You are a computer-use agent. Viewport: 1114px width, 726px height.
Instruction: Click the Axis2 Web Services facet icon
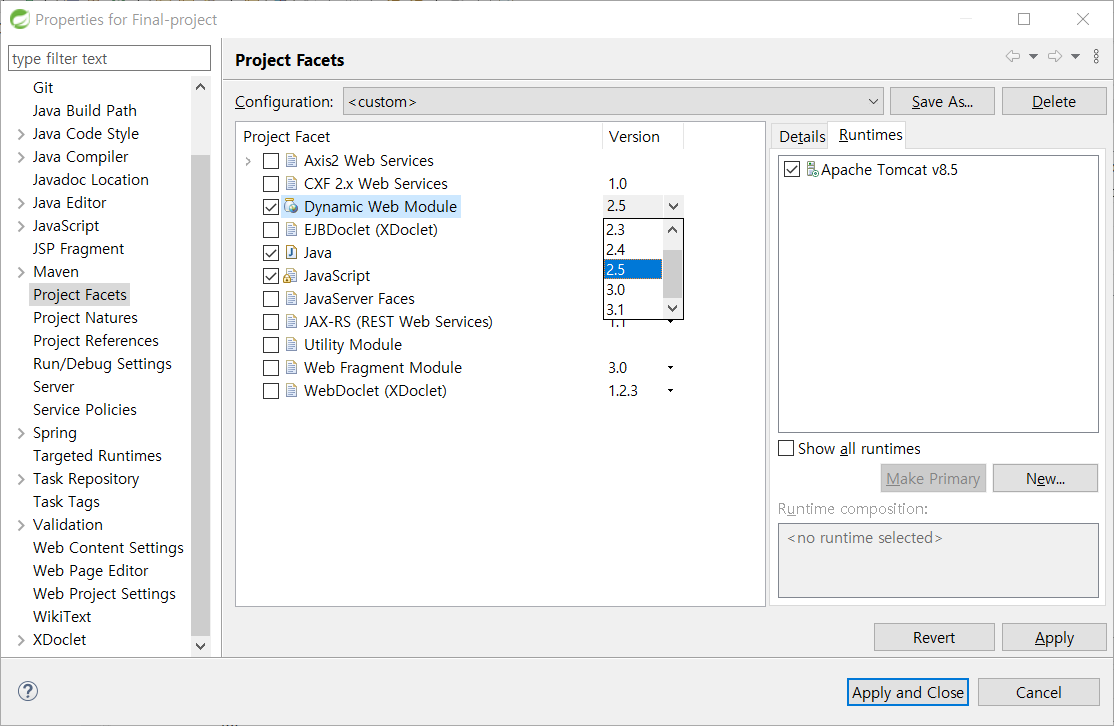tap(291, 161)
